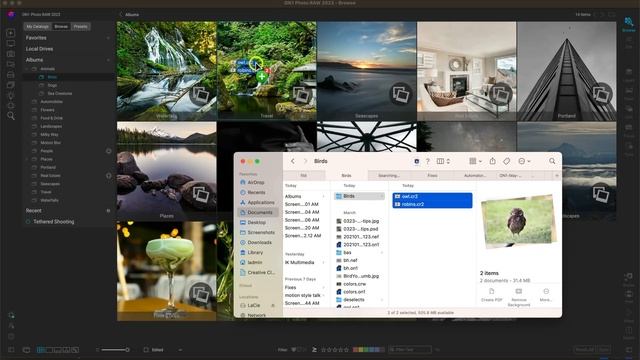This screenshot has width=640, height=360.
Task: Open the Places lake album thumbnail
Action: point(167,171)
